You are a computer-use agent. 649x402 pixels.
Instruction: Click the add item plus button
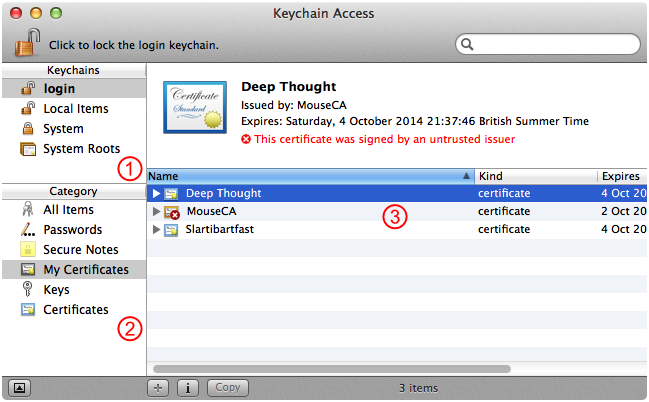[159, 387]
